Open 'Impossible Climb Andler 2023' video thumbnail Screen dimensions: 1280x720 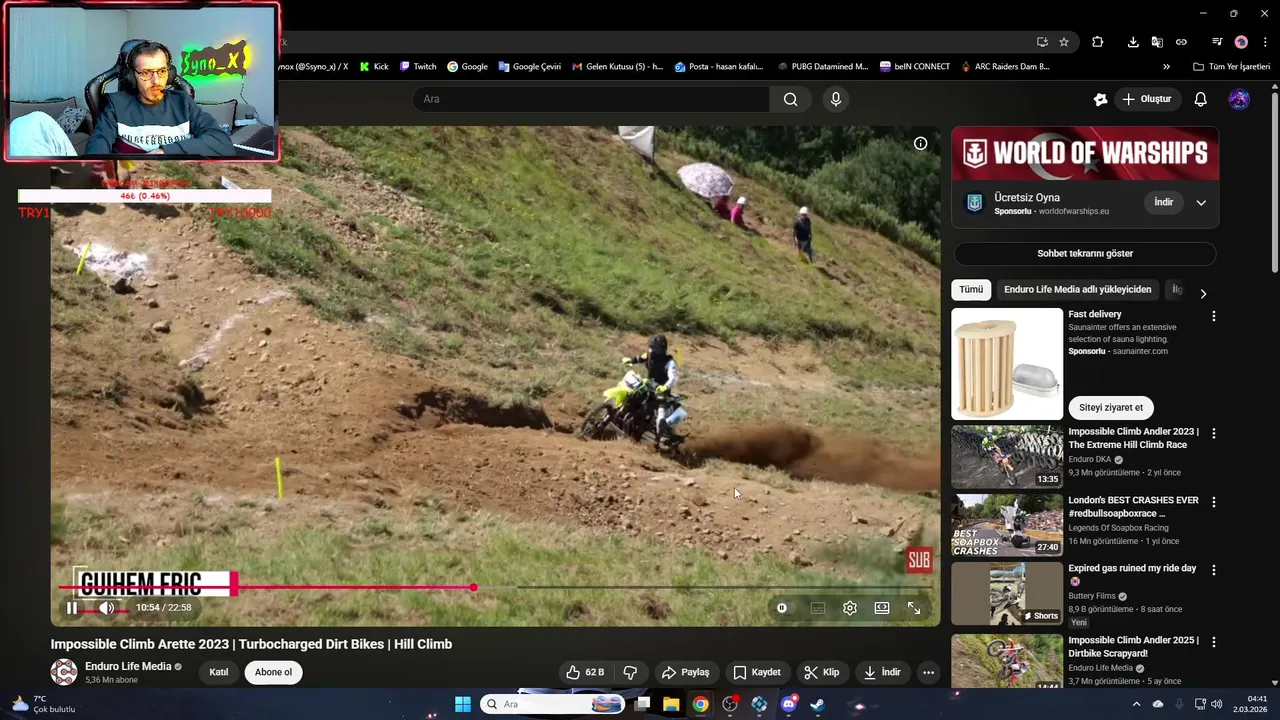(1007, 456)
